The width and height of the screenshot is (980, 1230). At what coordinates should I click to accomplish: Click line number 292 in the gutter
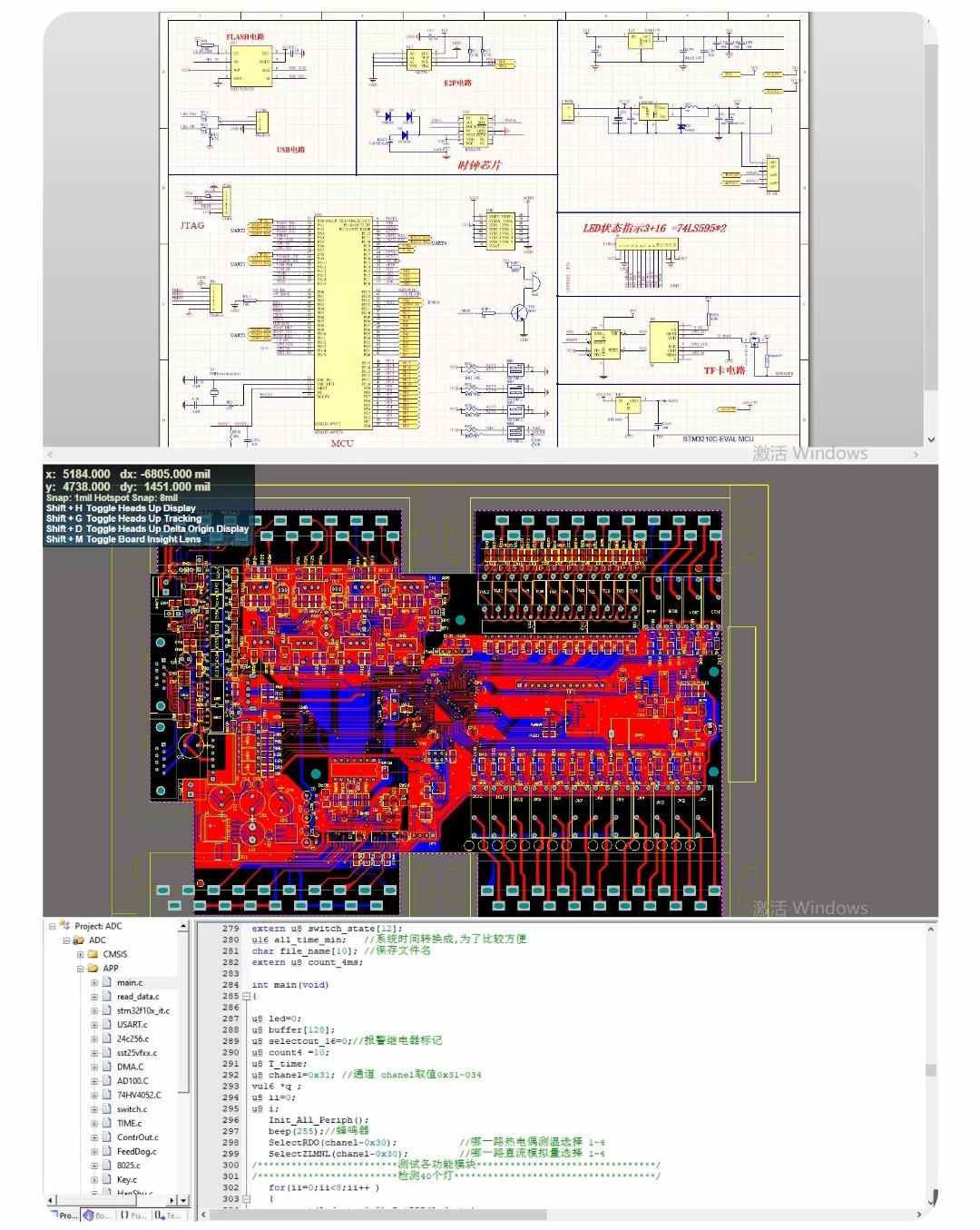tap(230, 1075)
